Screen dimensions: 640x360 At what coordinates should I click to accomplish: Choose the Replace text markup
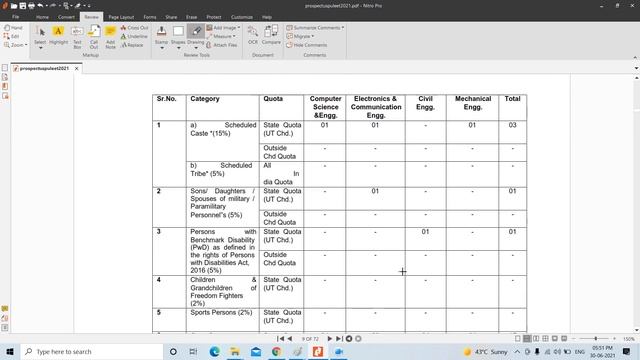coord(132,45)
